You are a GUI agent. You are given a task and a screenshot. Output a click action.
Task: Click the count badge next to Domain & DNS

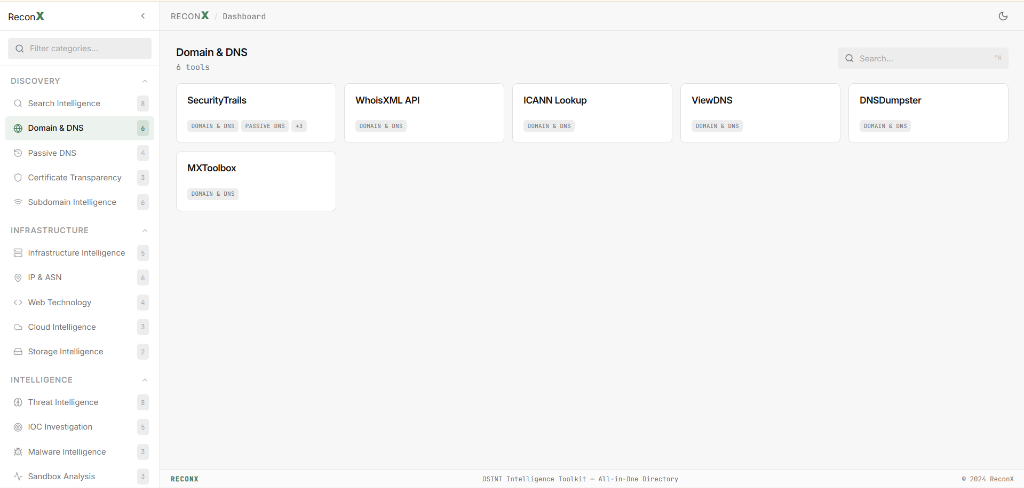click(x=143, y=128)
